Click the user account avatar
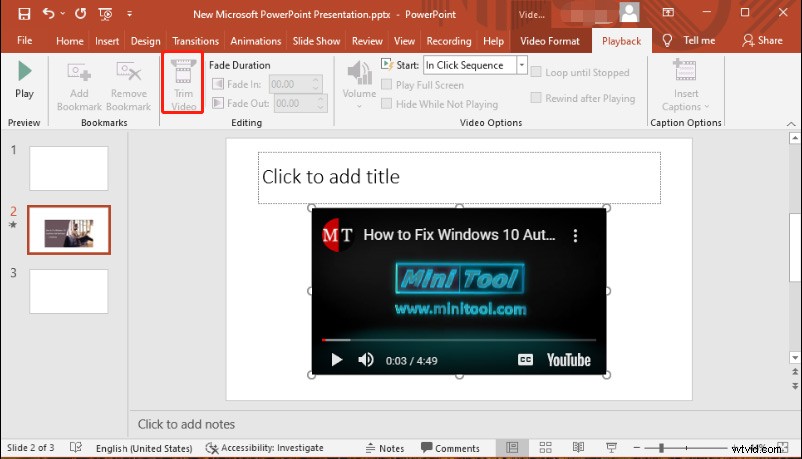This screenshot has height=459, width=802. (629, 11)
